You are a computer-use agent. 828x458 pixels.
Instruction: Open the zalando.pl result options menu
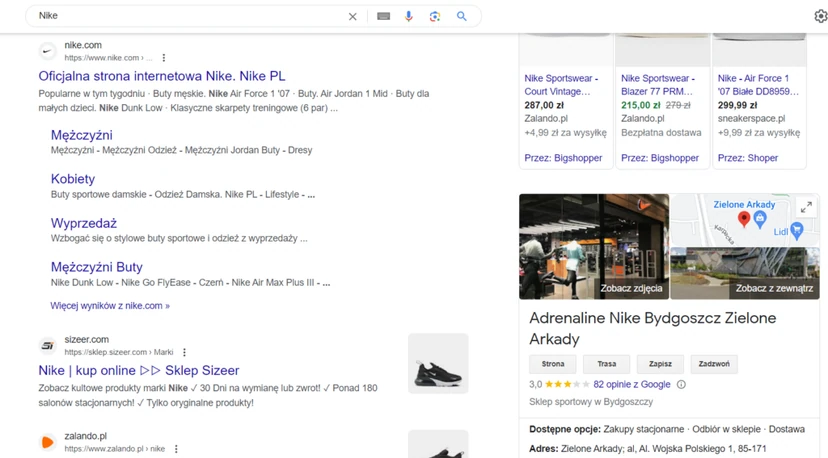point(176,448)
